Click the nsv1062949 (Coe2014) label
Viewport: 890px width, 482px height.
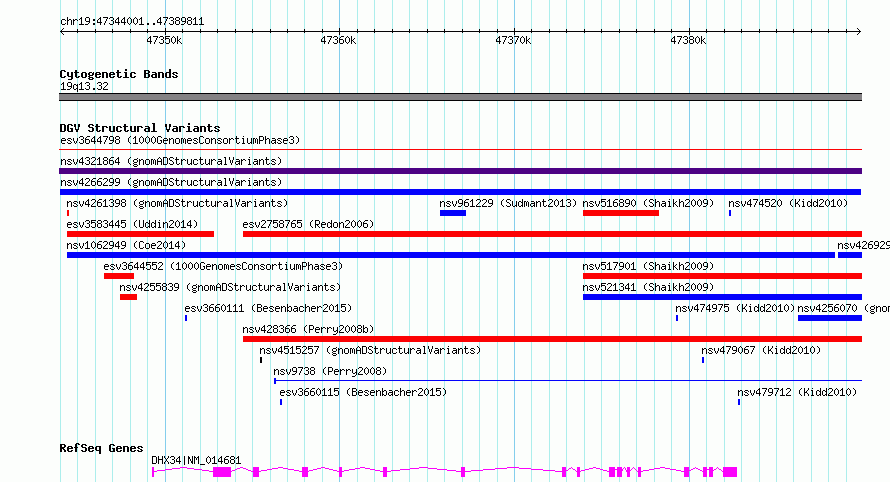[126, 245]
